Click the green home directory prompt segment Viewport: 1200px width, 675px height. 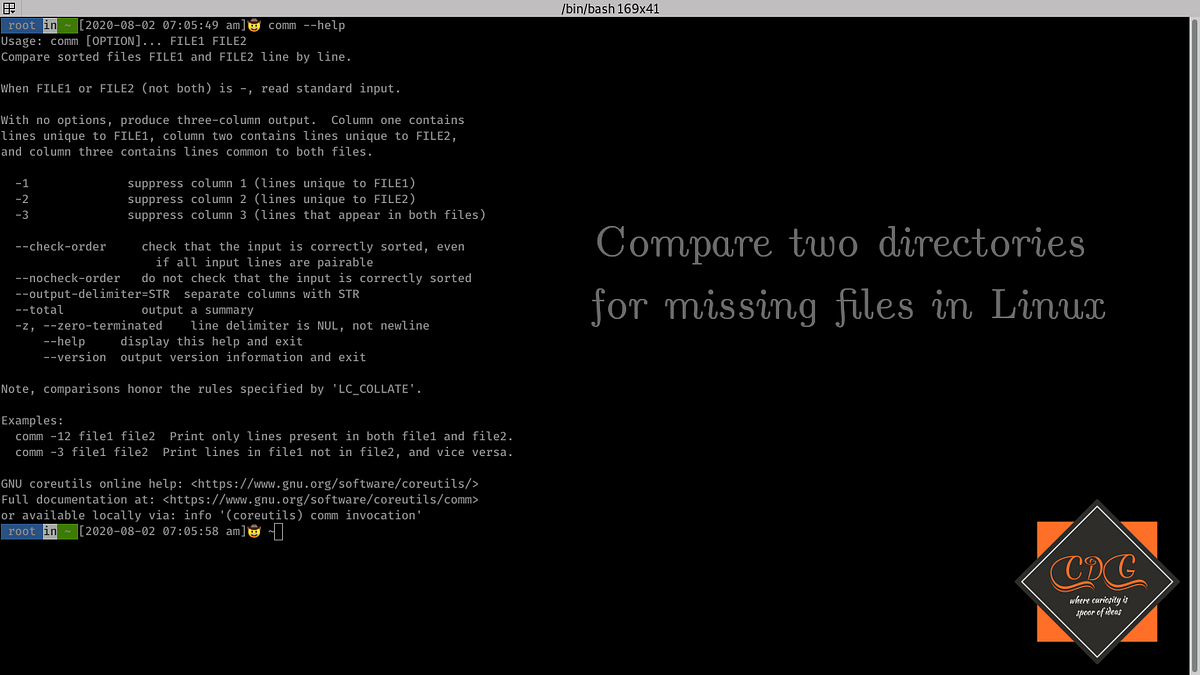click(x=67, y=531)
